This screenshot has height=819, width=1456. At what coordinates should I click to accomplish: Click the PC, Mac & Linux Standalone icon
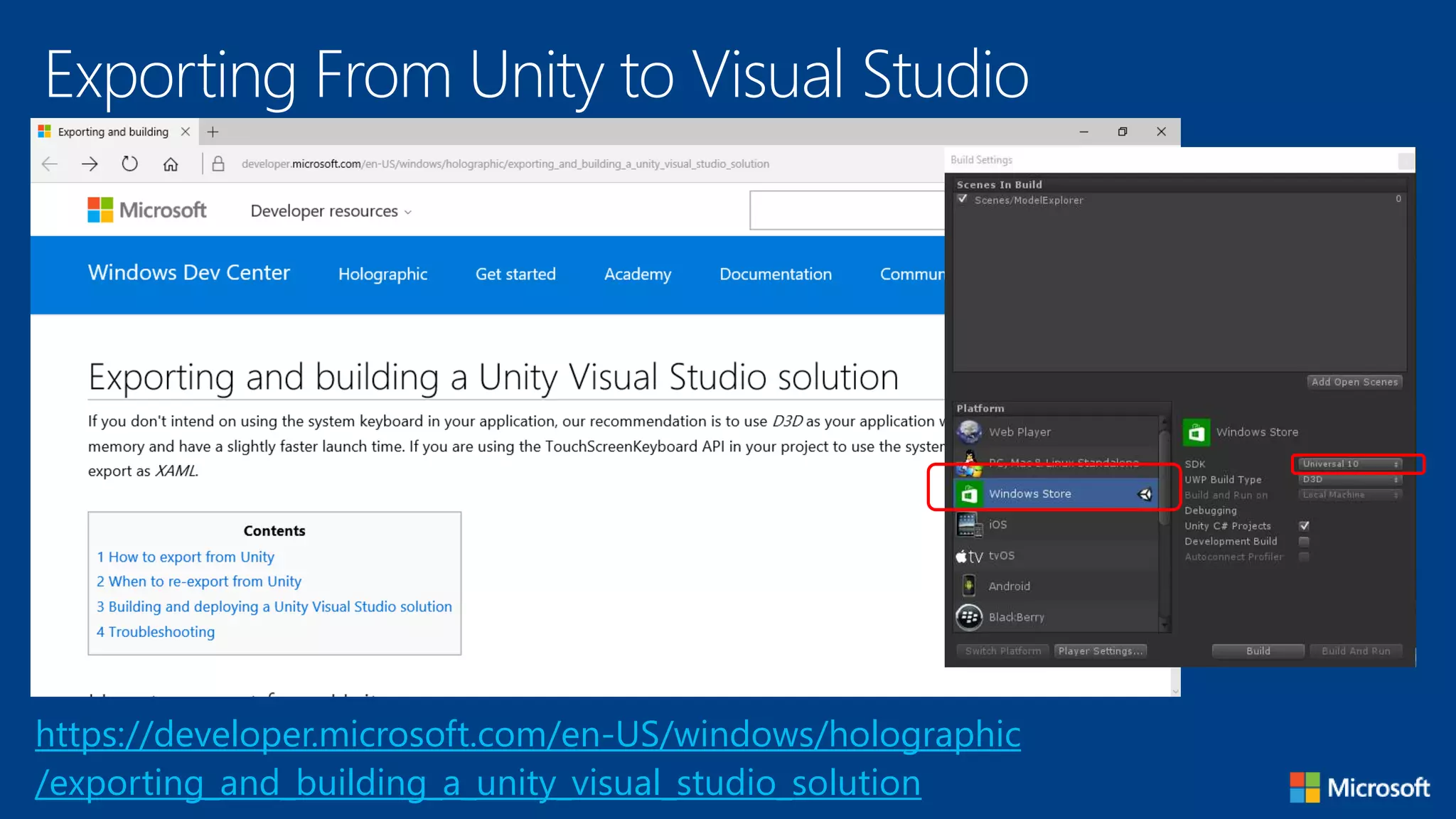coord(969,463)
